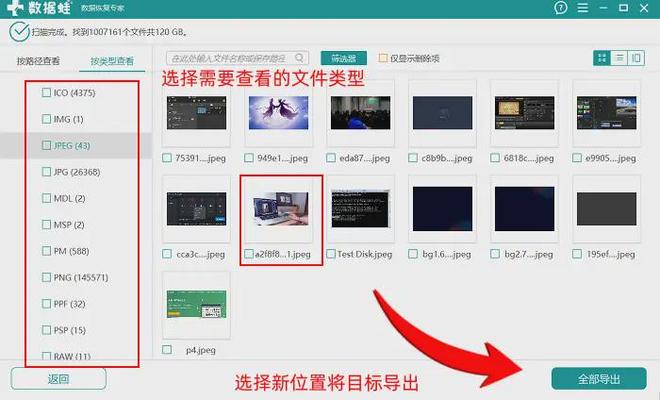
Task: Open thumbnail of Test Disk.jpeg
Action: 360,209
